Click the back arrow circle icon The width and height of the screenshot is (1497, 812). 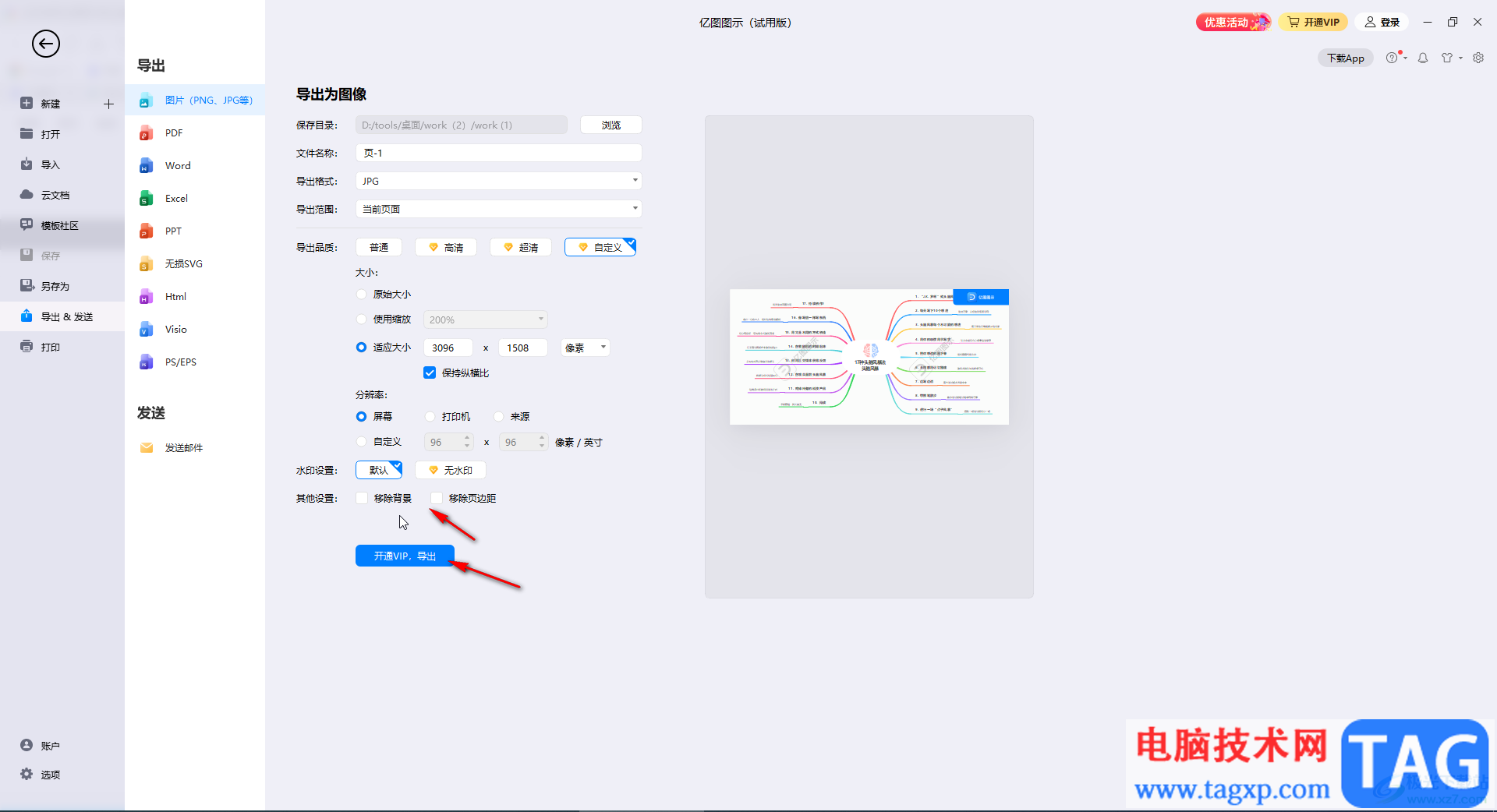[x=46, y=44]
